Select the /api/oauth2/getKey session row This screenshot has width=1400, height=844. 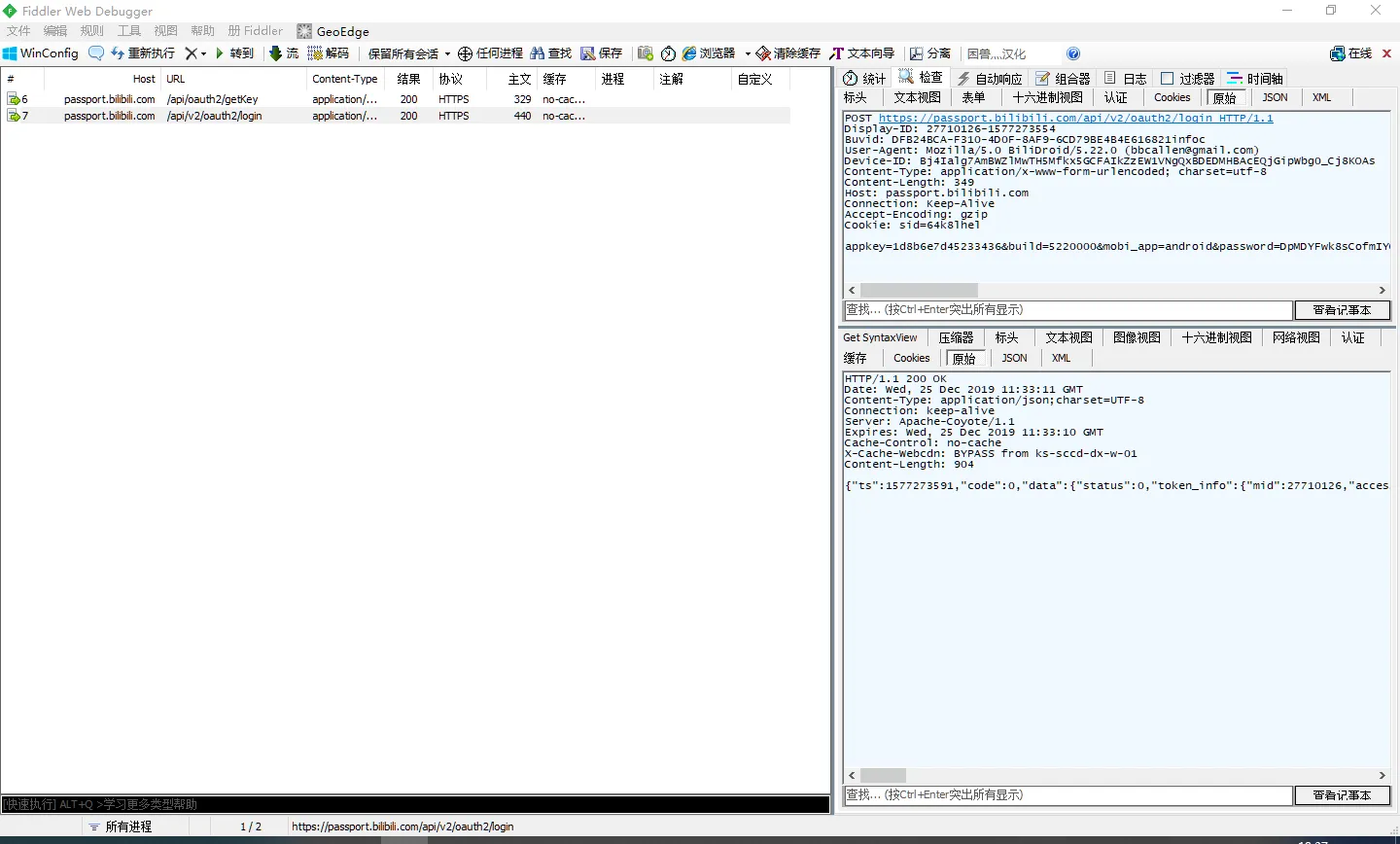pos(396,99)
